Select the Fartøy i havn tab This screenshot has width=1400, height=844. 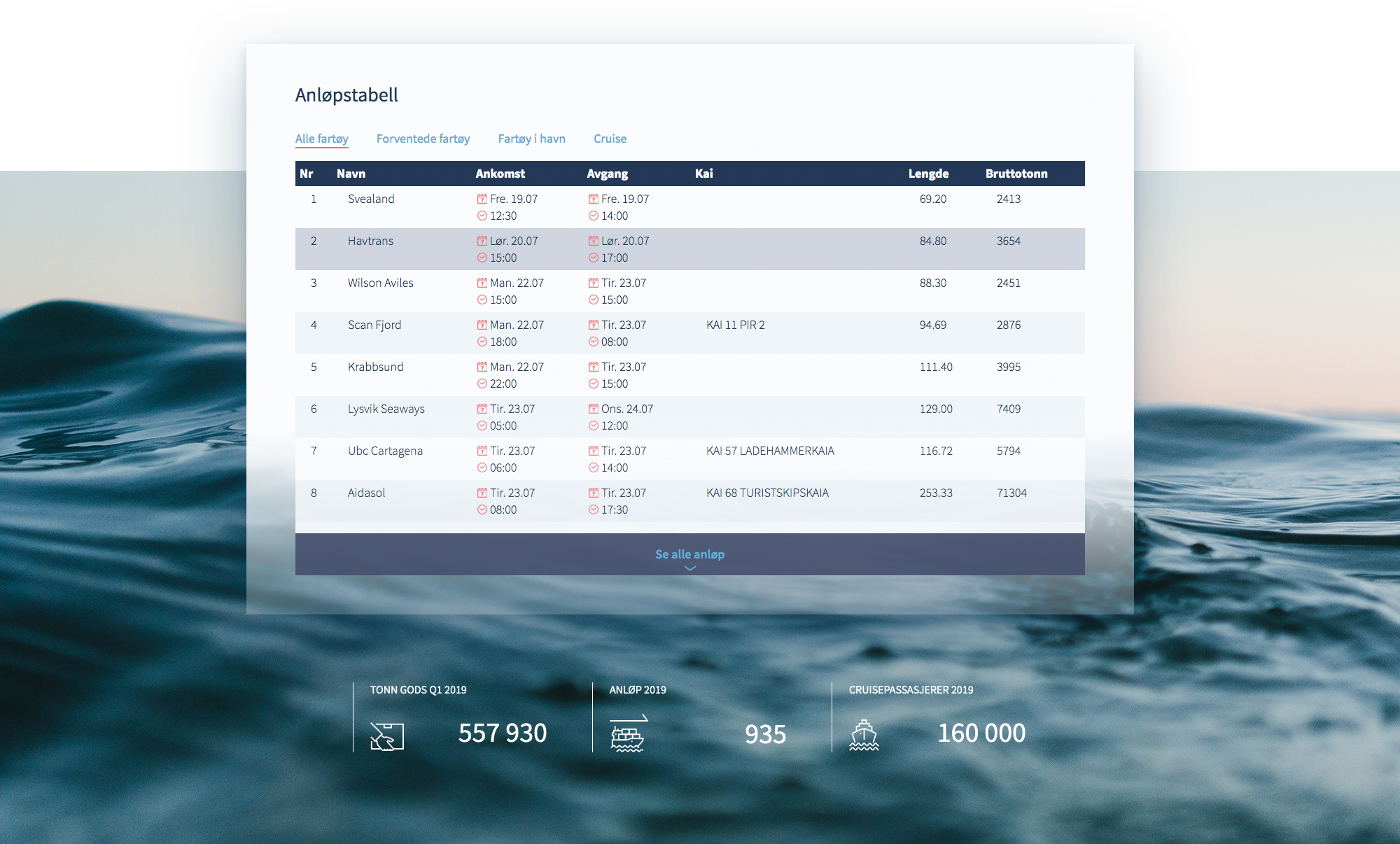coord(531,139)
